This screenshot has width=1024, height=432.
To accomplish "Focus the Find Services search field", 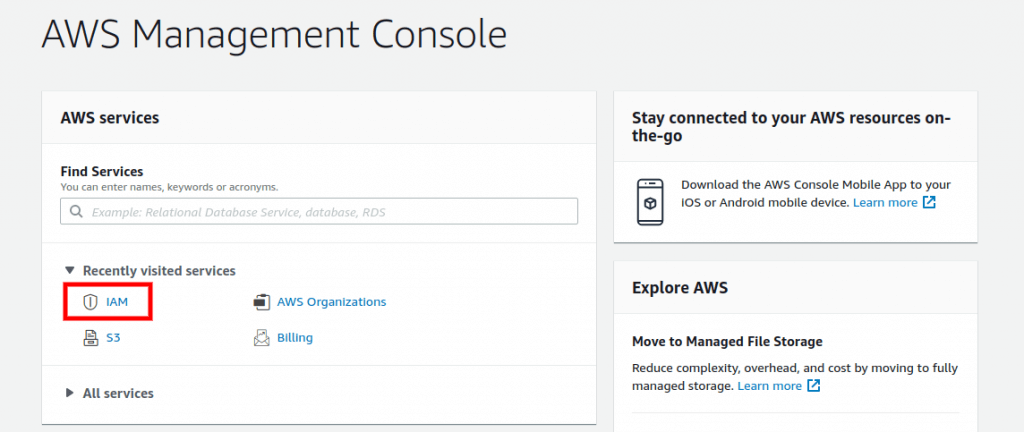I will pyautogui.click(x=319, y=211).
